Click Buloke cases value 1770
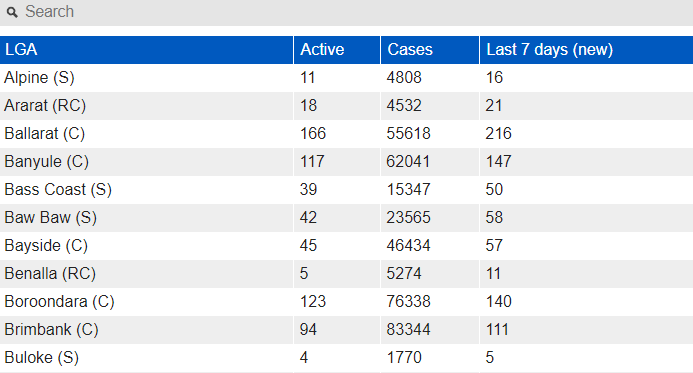 (404, 358)
